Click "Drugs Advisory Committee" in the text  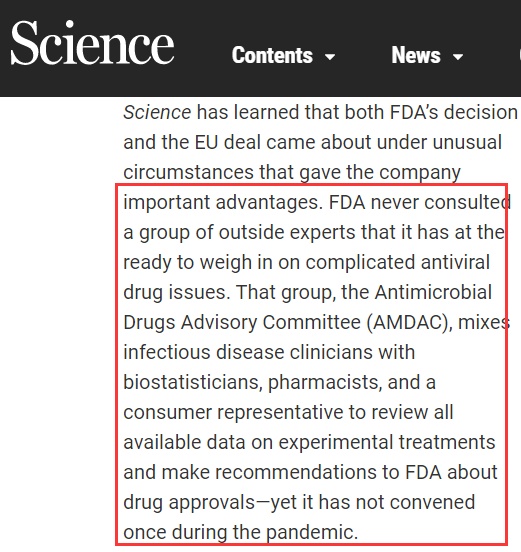(x=242, y=322)
